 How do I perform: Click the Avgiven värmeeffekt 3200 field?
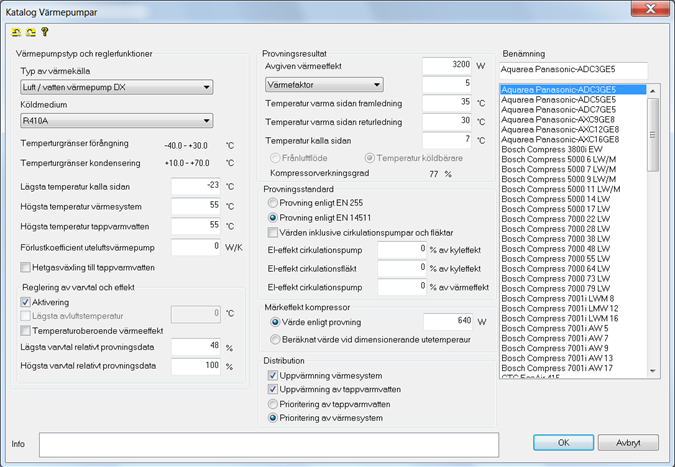point(447,65)
